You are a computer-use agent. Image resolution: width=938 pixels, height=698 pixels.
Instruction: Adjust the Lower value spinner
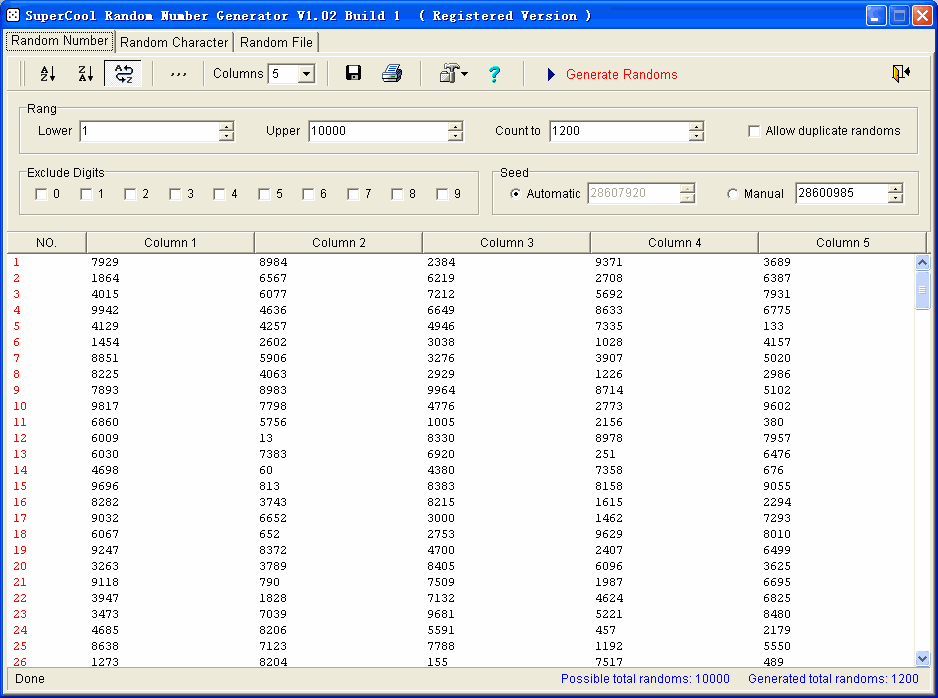(226, 131)
